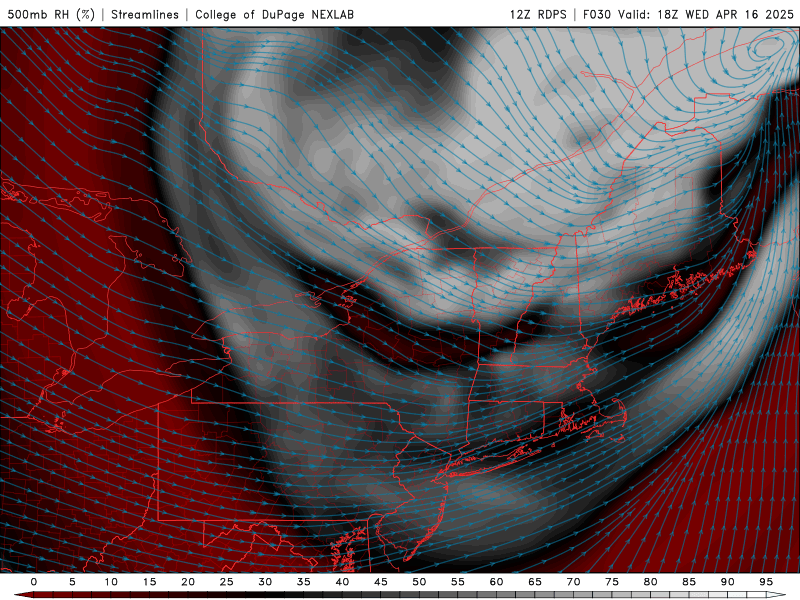The width and height of the screenshot is (800, 600).
Task: Click the "500mb RH (%)" title text
Action: click(x=51, y=14)
